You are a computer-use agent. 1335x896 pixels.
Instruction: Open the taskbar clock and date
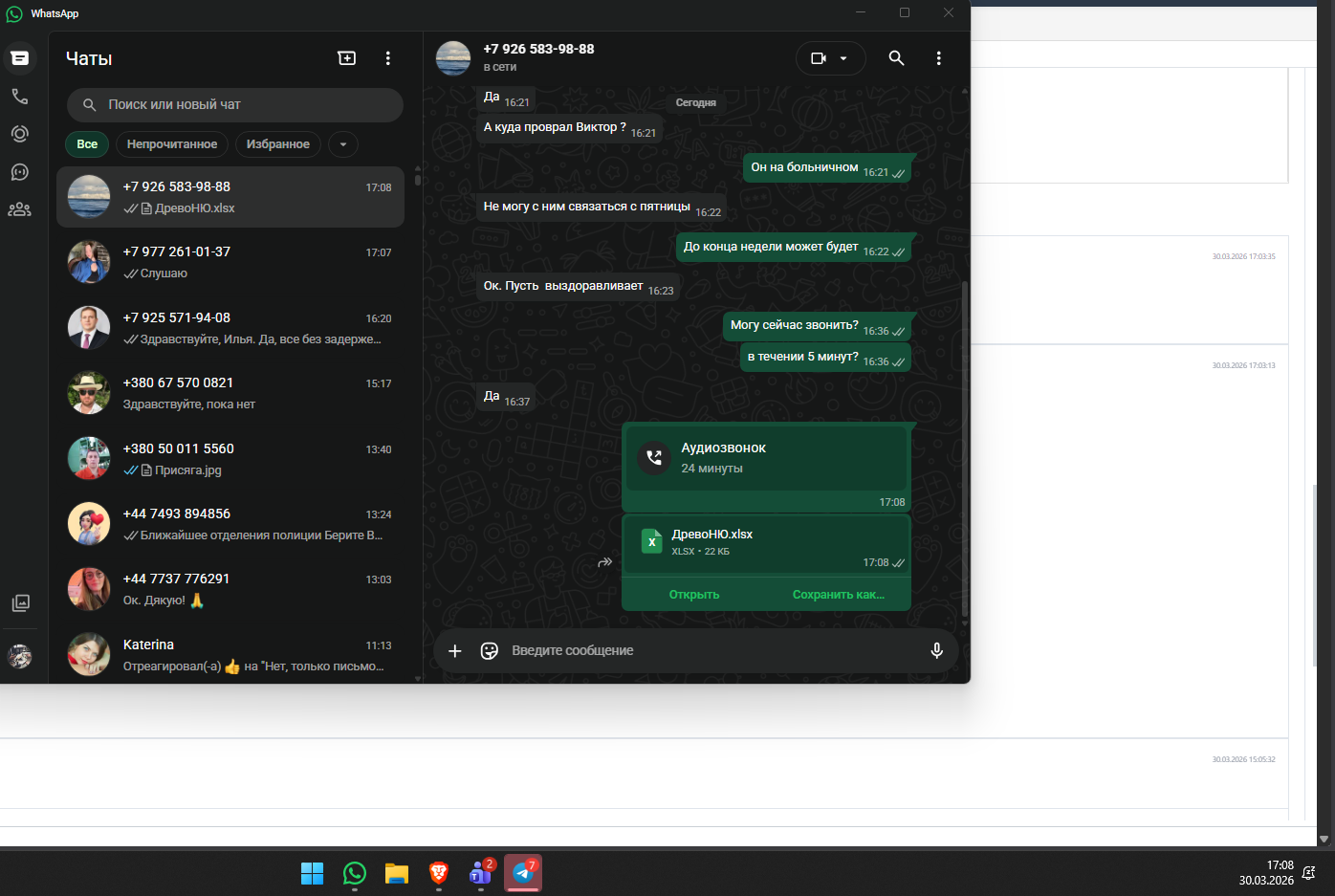click(x=1266, y=873)
